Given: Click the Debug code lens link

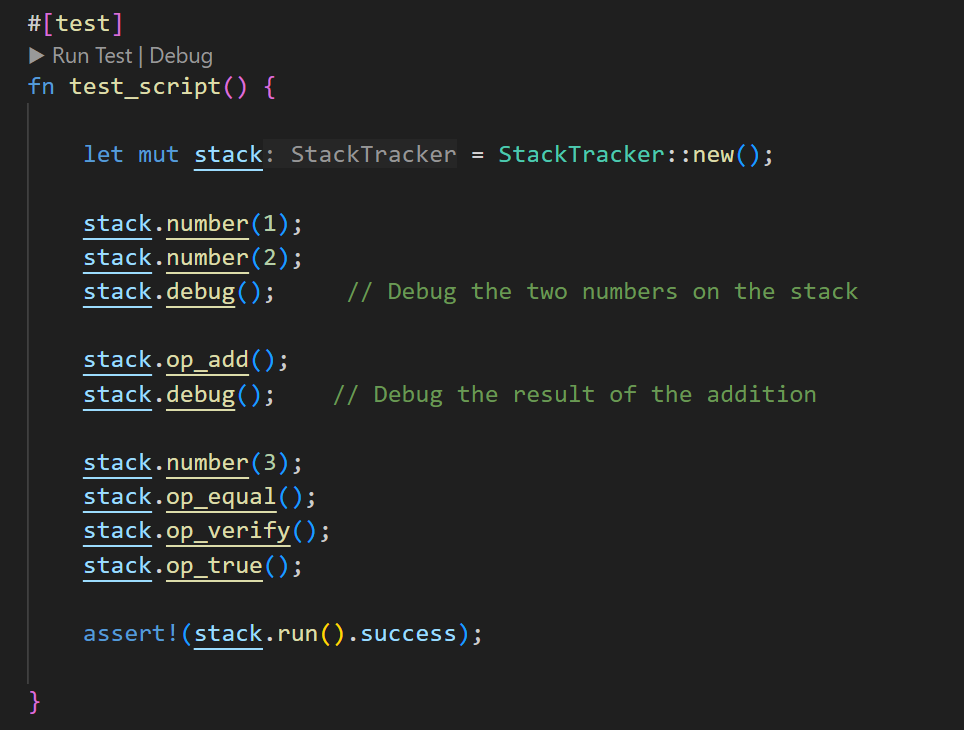Looking at the screenshot, I should 181,56.
